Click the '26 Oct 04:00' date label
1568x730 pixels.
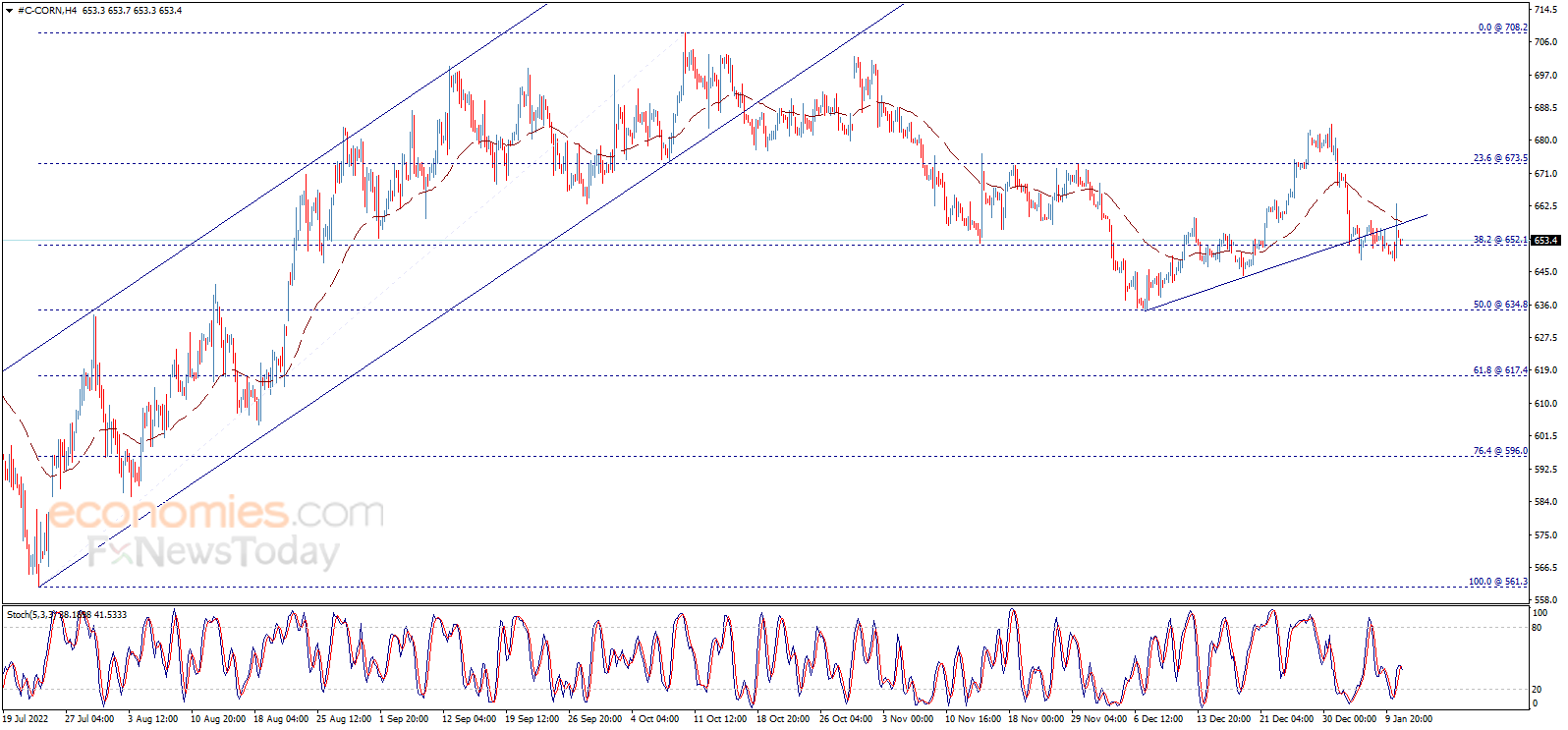coord(846,719)
